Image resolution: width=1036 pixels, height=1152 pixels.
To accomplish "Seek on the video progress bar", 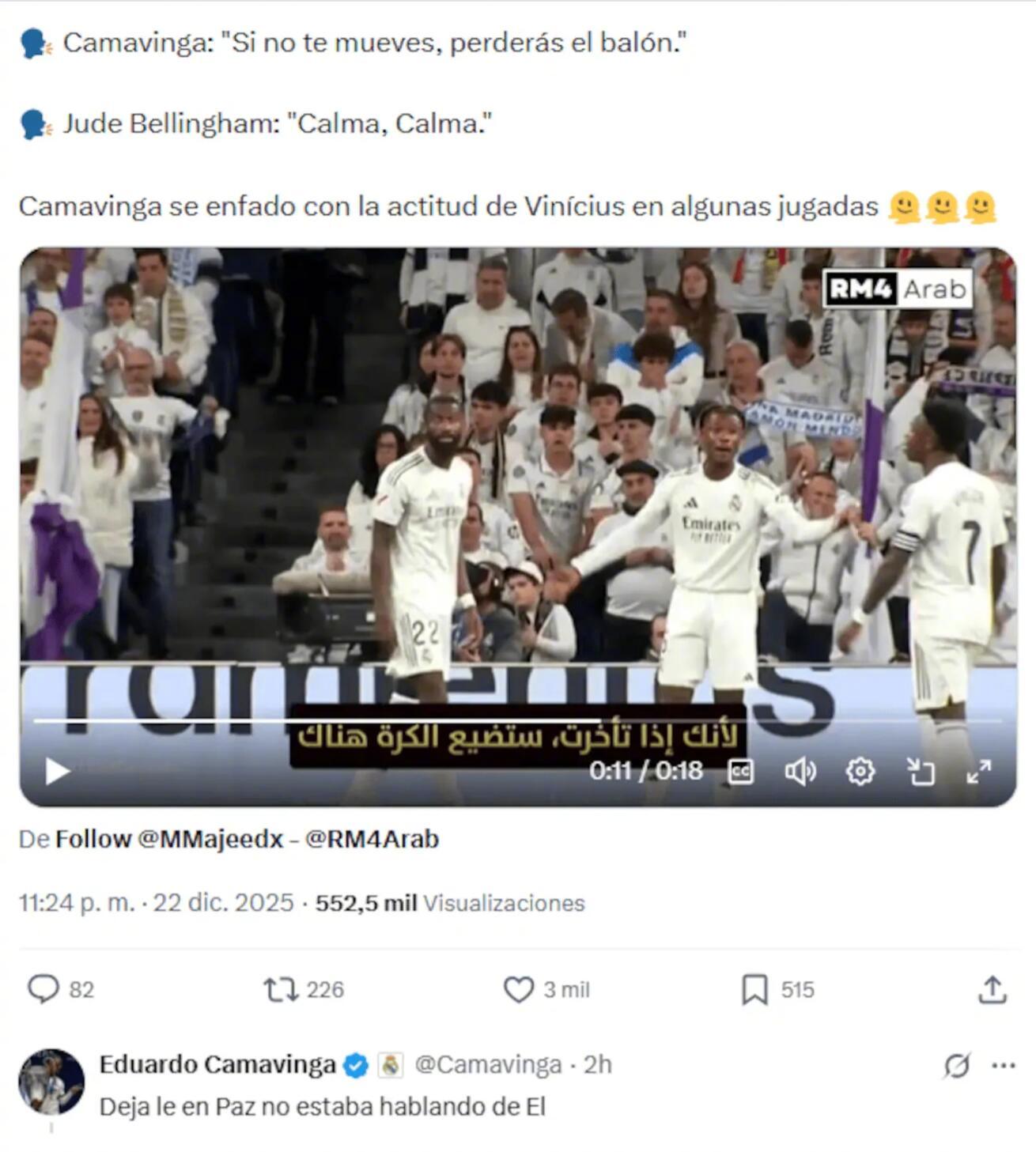I will pyautogui.click(x=518, y=720).
